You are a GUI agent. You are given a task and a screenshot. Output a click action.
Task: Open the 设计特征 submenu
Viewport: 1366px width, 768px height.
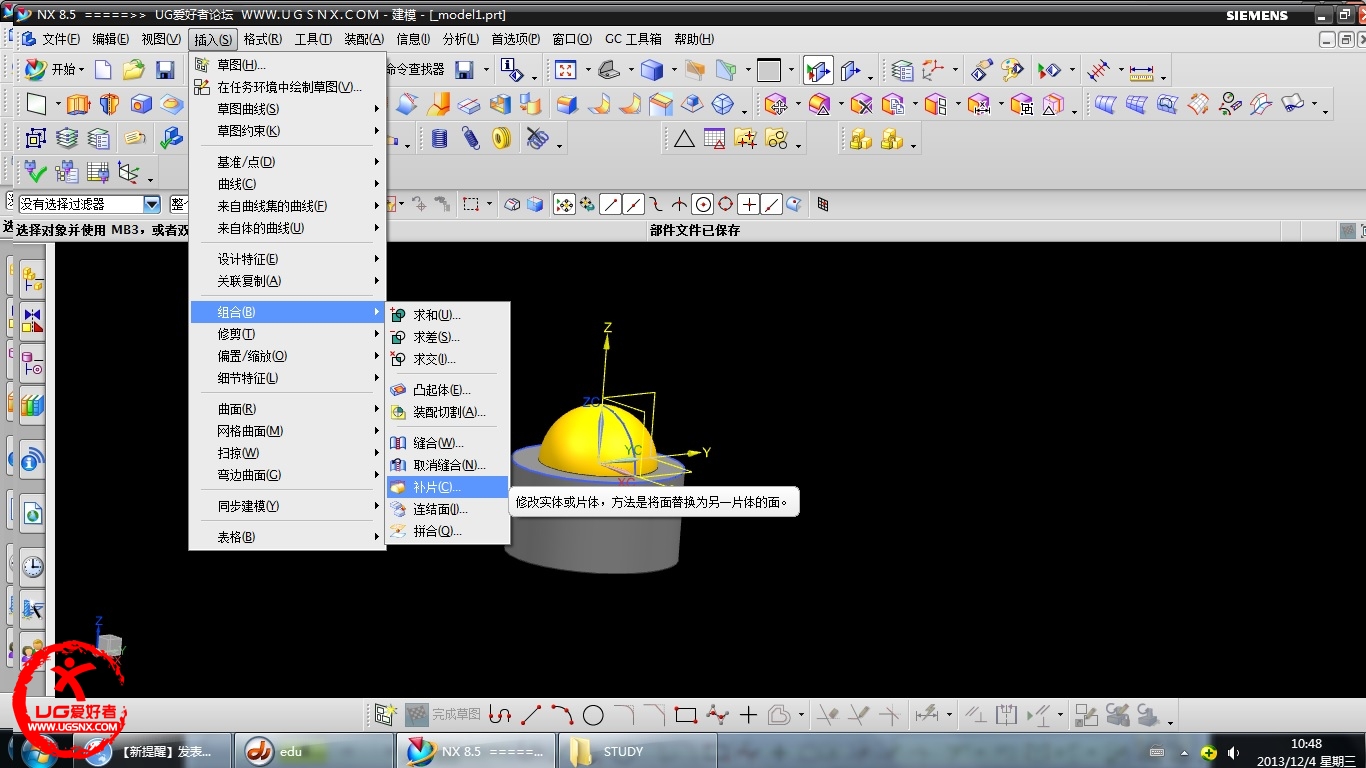[287, 259]
